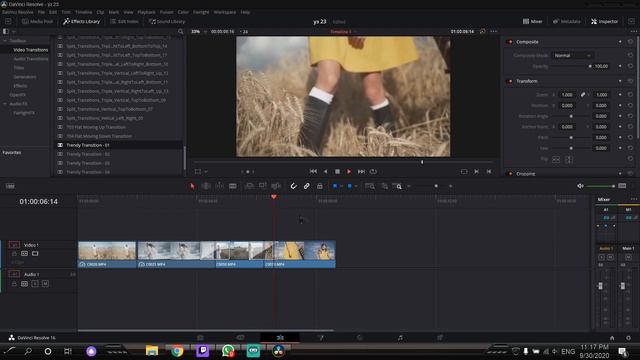Select the Blade Edit Mode tool
640x360 pixels.
coord(233,186)
